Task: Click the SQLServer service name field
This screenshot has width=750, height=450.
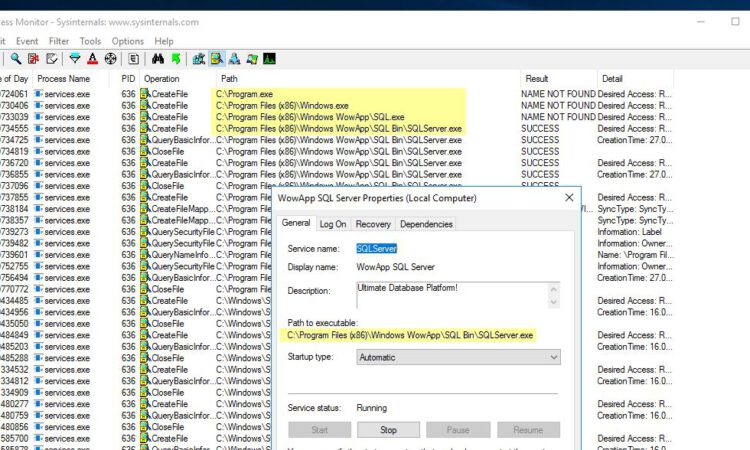Action: click(x=376, y=249)
